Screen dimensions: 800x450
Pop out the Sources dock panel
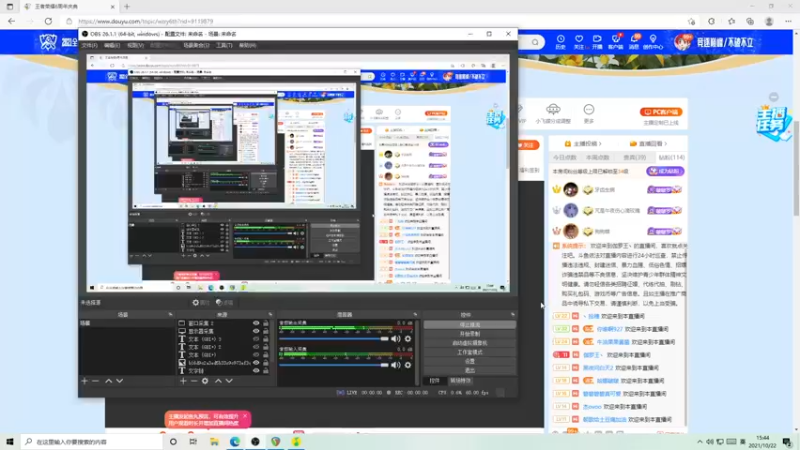270,315
